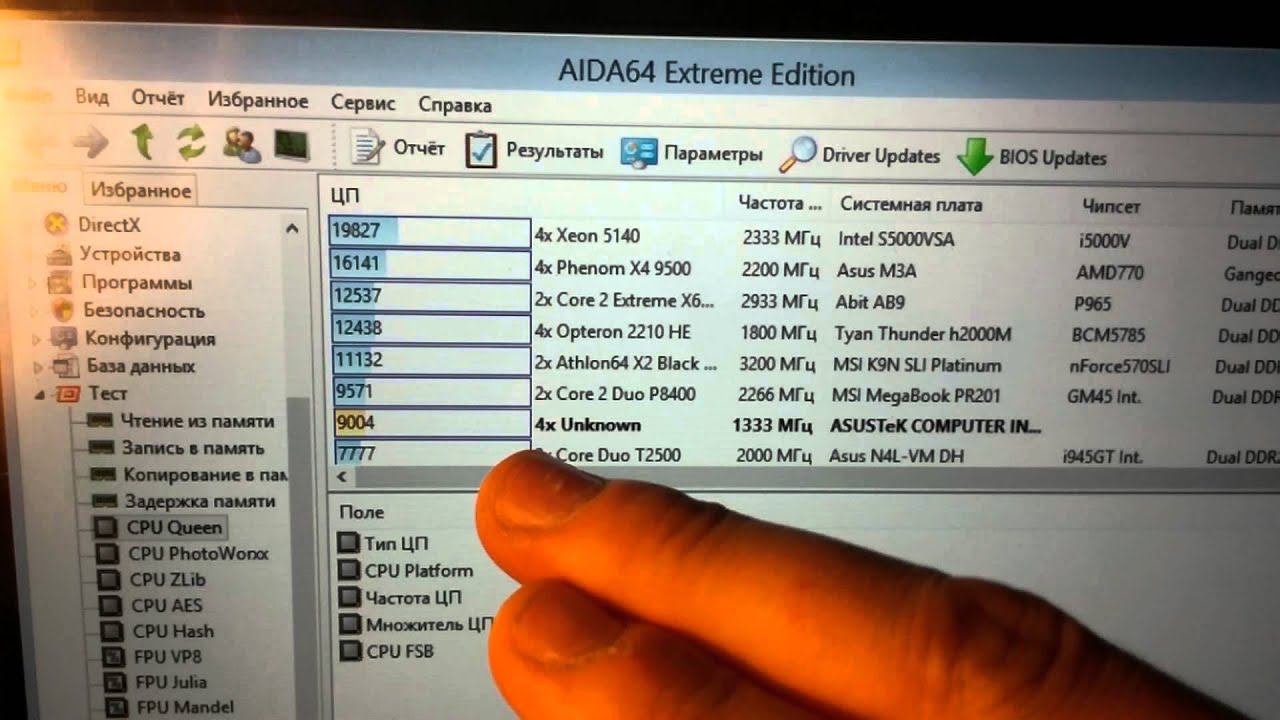Click the Поле column header
Viewport: 1280px width, 720px height.
pos(361,512)
